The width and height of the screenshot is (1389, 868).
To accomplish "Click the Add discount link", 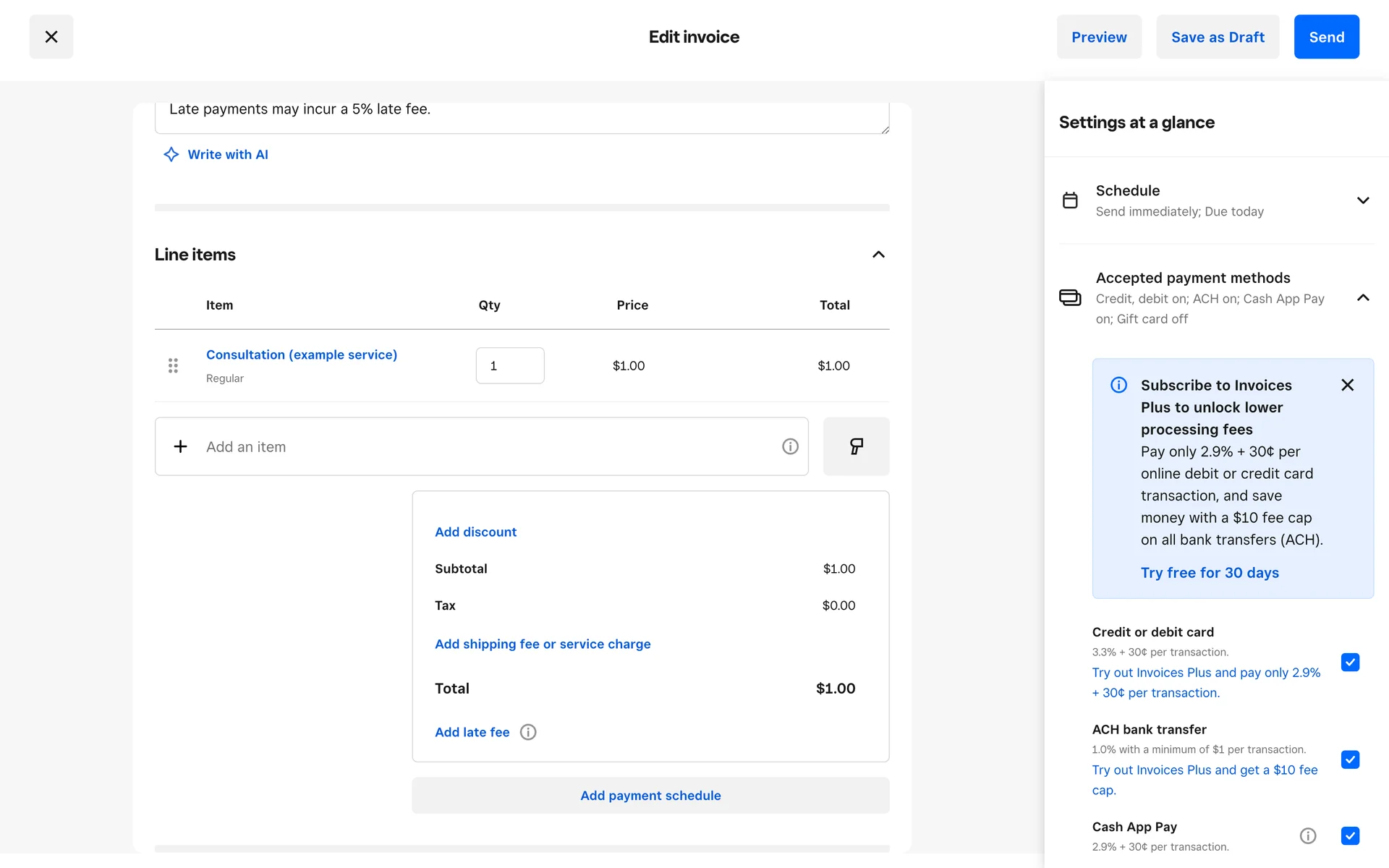I will click(475, 532).
